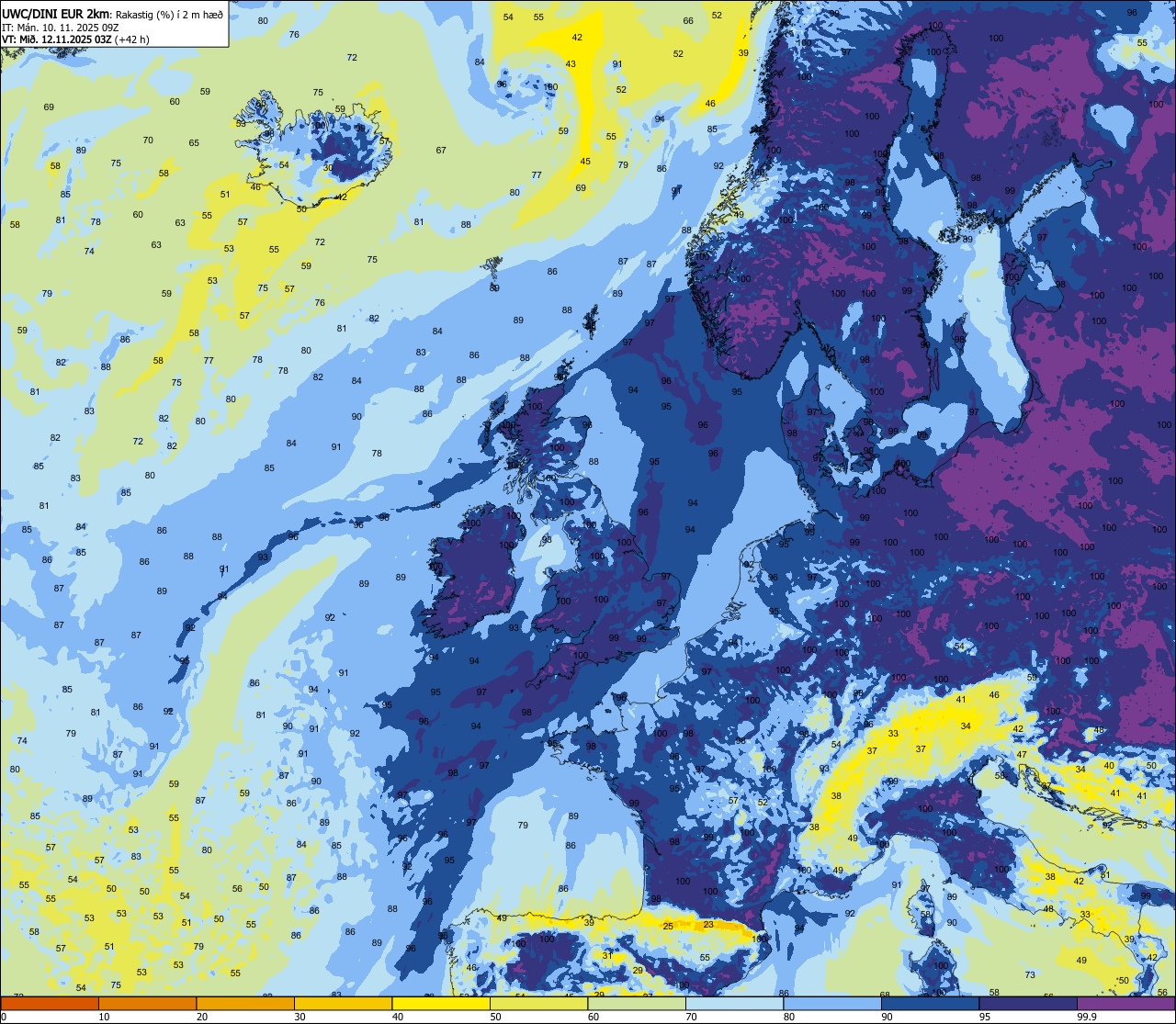This screenshot has width=1176, height=1024.
Task: Click the 20–30 amber legend swatch
Action: (x=245, y=1003)
